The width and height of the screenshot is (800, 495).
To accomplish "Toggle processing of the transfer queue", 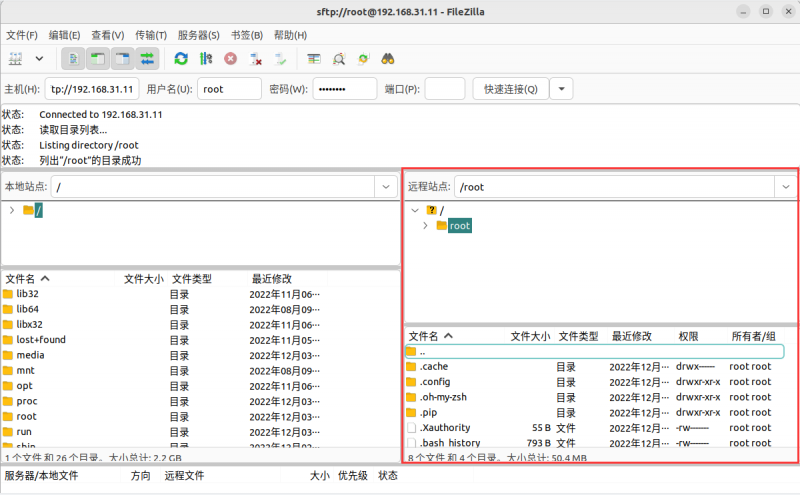I will click(206, 59).
